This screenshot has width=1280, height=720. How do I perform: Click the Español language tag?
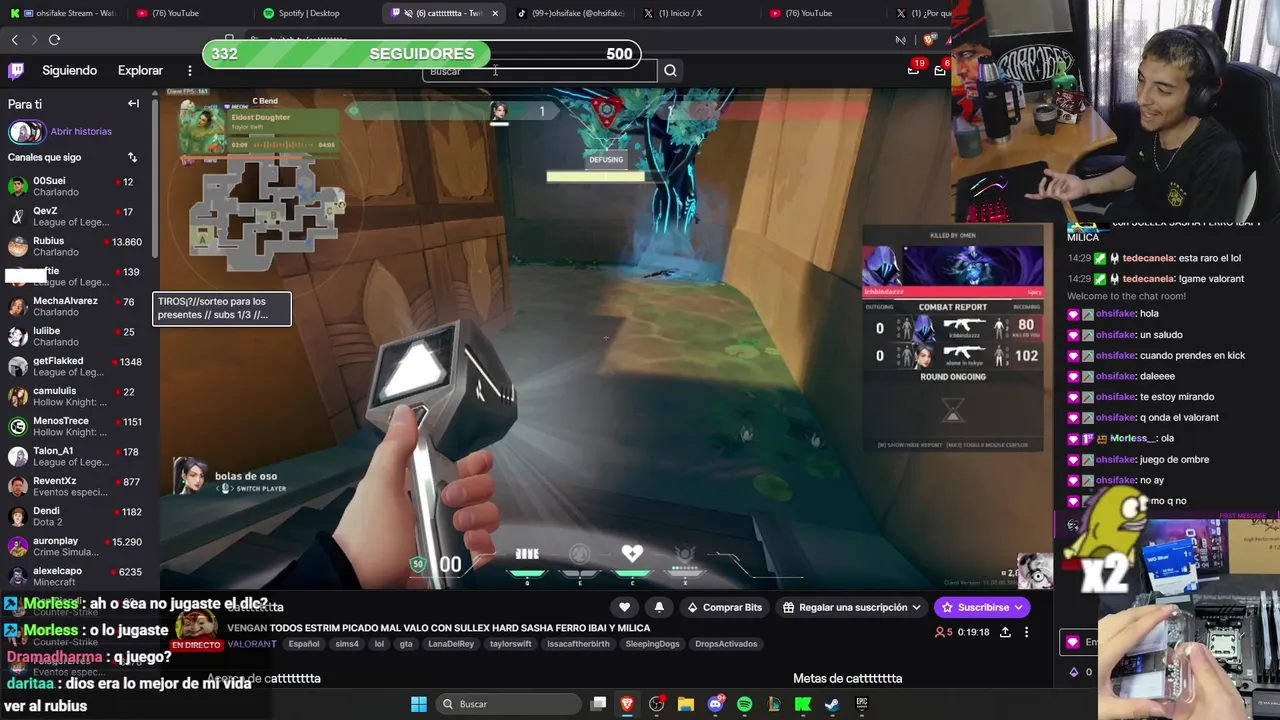click(304, 644)
